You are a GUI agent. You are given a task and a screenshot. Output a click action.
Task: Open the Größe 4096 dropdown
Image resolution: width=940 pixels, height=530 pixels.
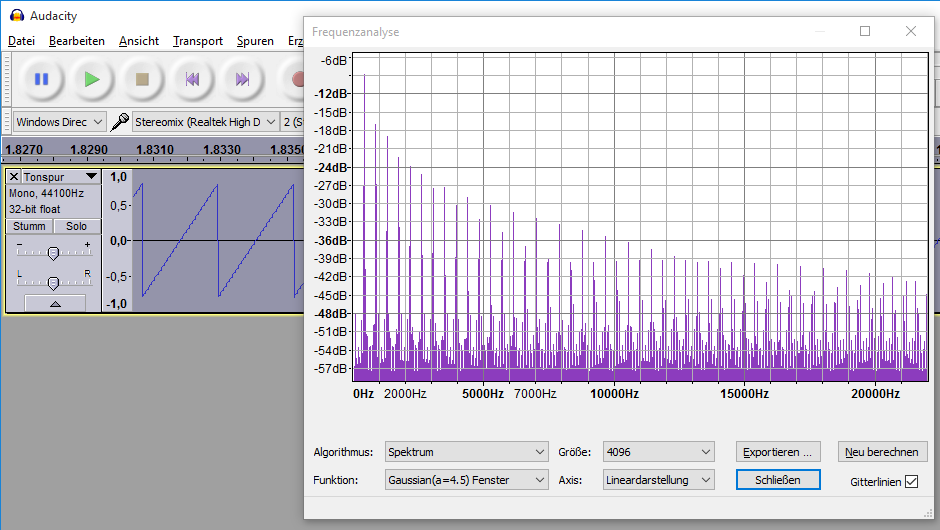pos(658,452)
